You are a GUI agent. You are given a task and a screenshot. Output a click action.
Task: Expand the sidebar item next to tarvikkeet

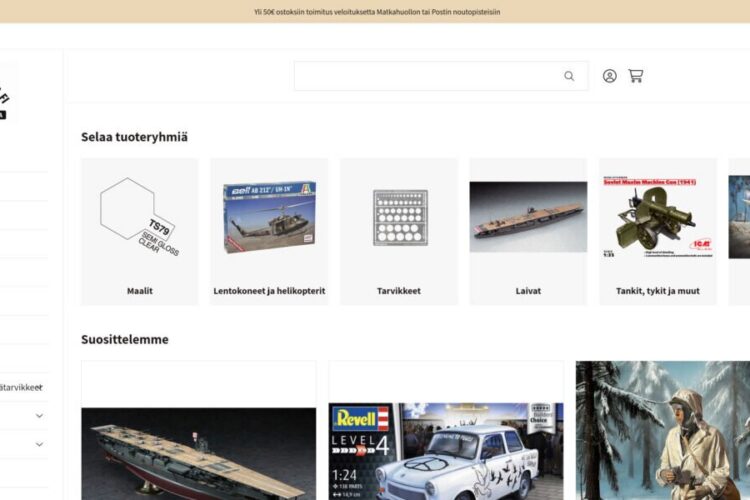pos(39,387)
